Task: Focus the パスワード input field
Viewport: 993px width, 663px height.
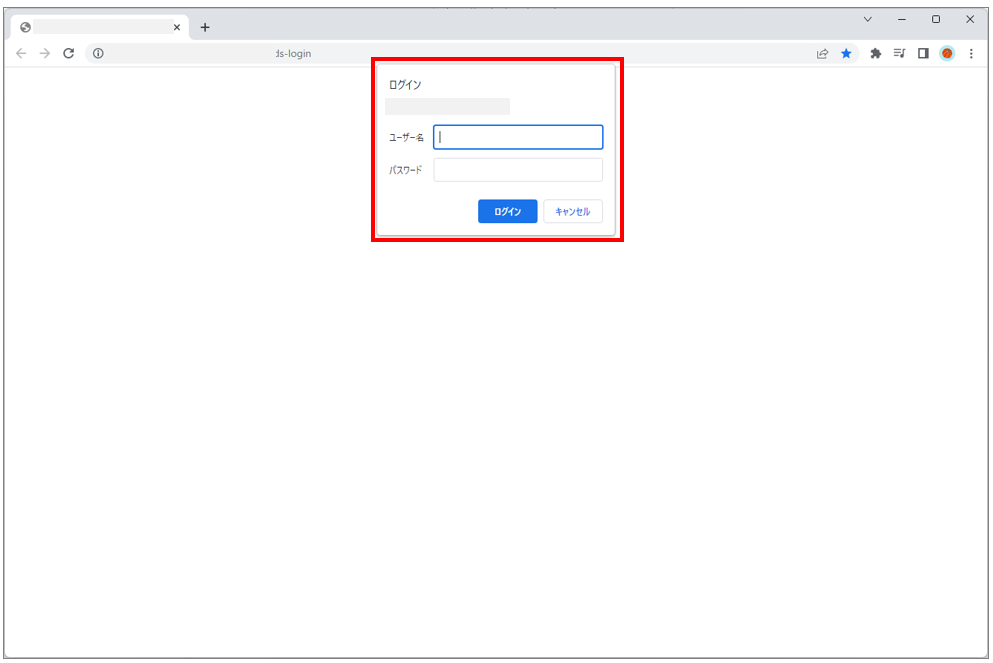Action: (x=518, y=170)
